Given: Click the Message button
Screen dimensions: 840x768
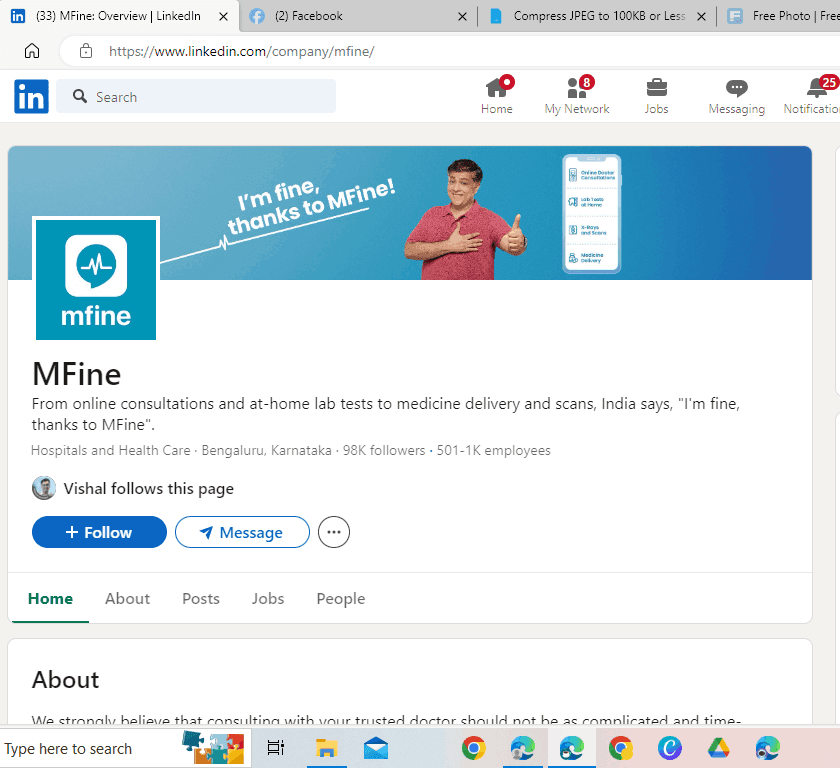Looking at the screenshot, I should coord(242,533).
